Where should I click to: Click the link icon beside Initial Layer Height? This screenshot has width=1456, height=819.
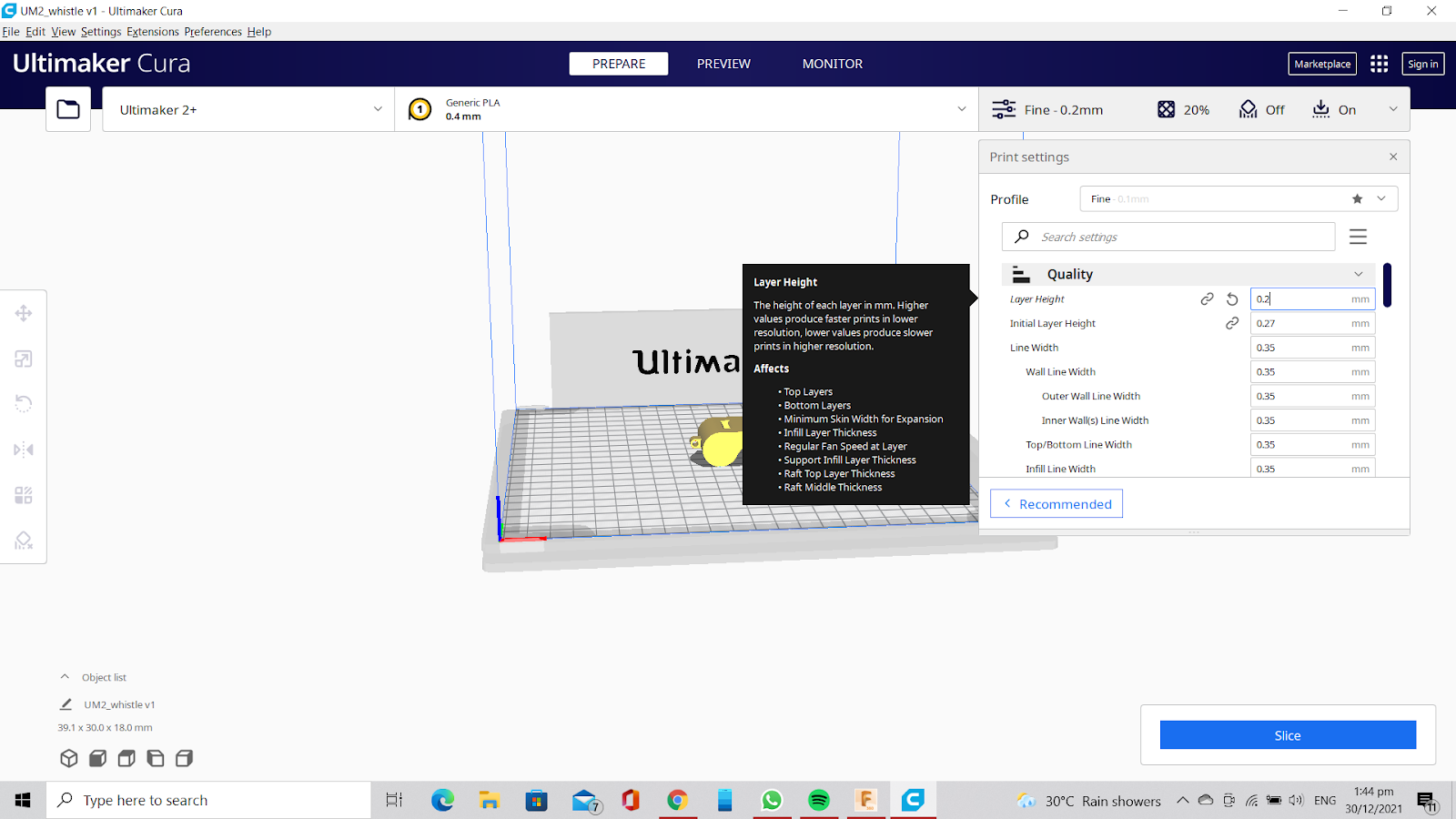[1232, 323]
